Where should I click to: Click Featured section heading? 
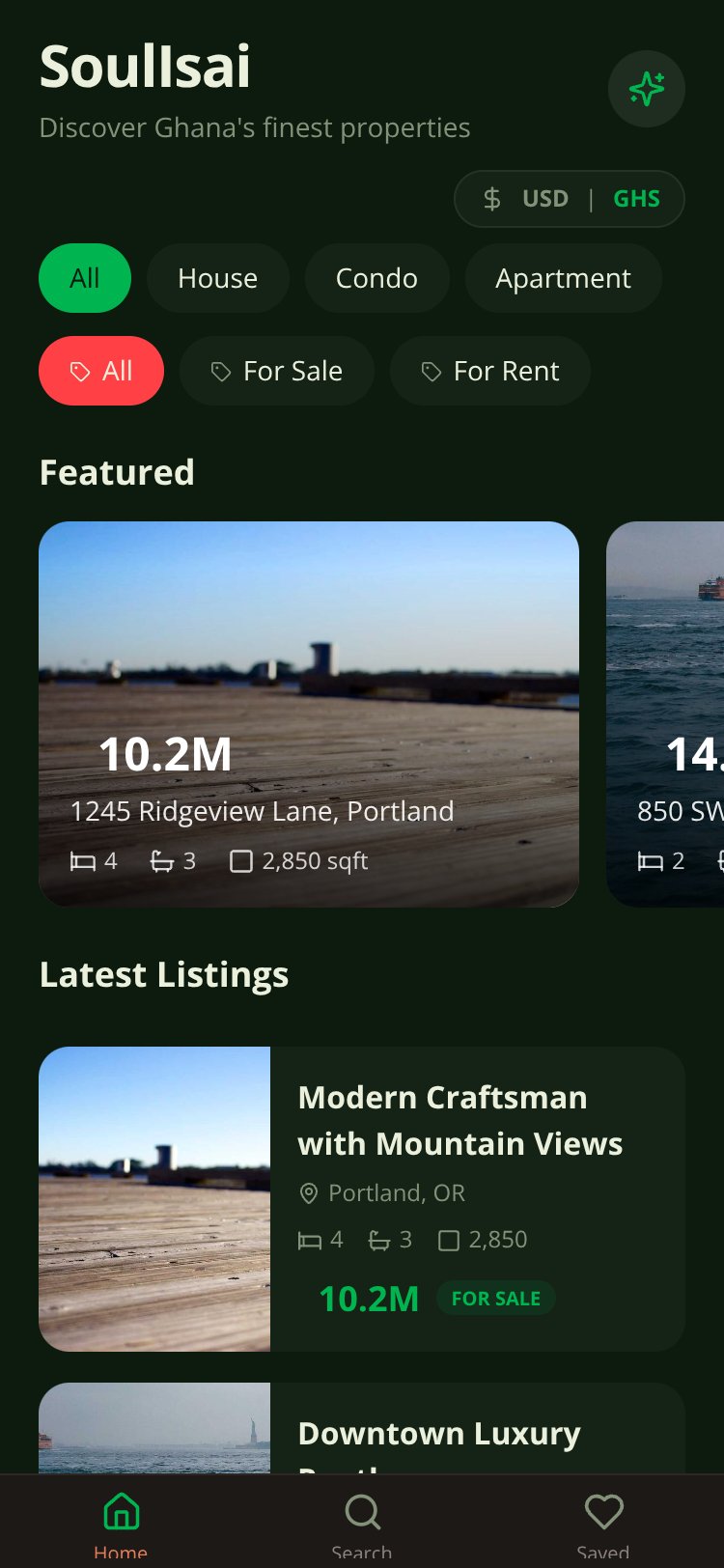click(117, 472)
